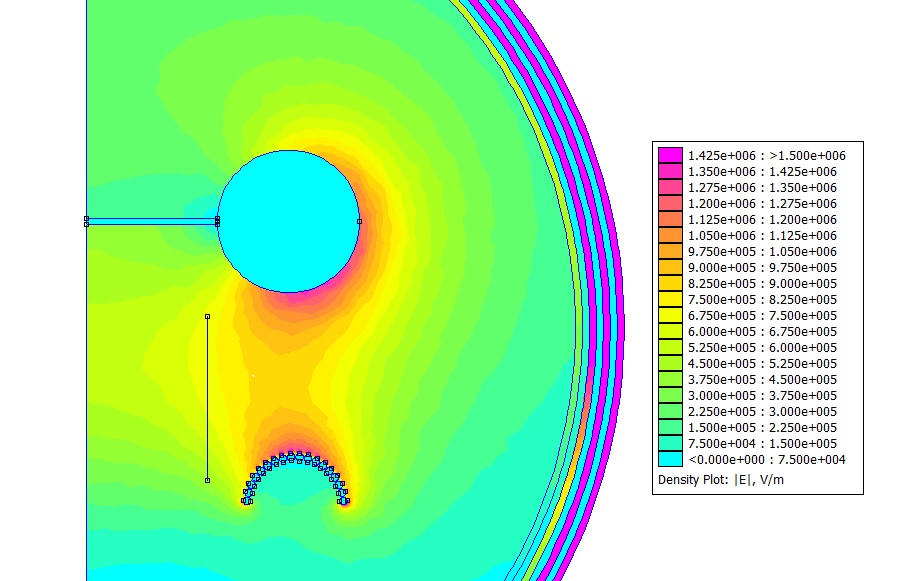Viewport: 903px width, 581px height.
Task: Pick the 1.050e+006 : 1.125e+006 orange swatch
Action: click(x=669, y=236)
